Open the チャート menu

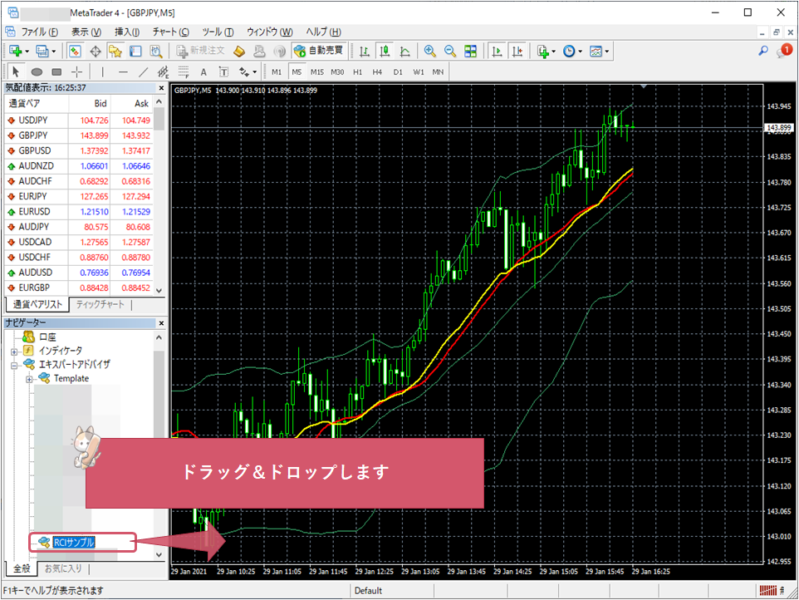point(170,32)
